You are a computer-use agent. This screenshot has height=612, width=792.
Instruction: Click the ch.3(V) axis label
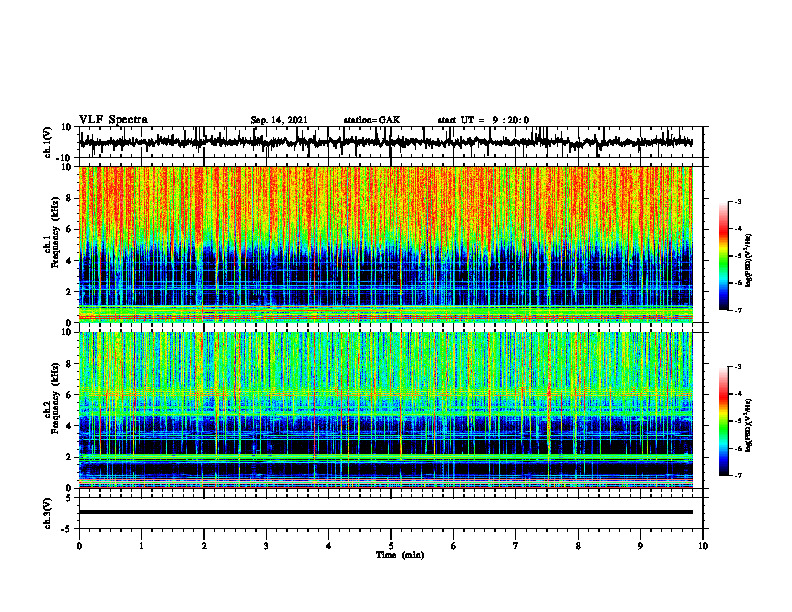click(48, 513)
